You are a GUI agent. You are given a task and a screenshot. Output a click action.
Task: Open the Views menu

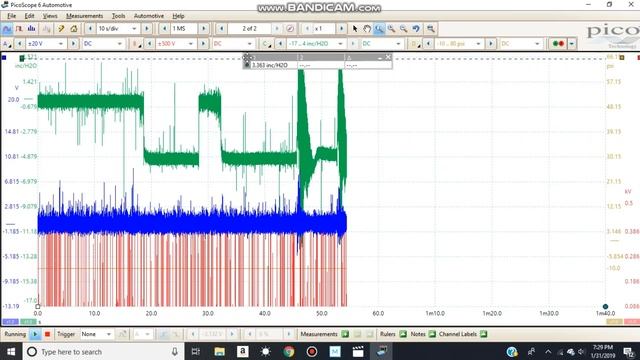(50, 16)
